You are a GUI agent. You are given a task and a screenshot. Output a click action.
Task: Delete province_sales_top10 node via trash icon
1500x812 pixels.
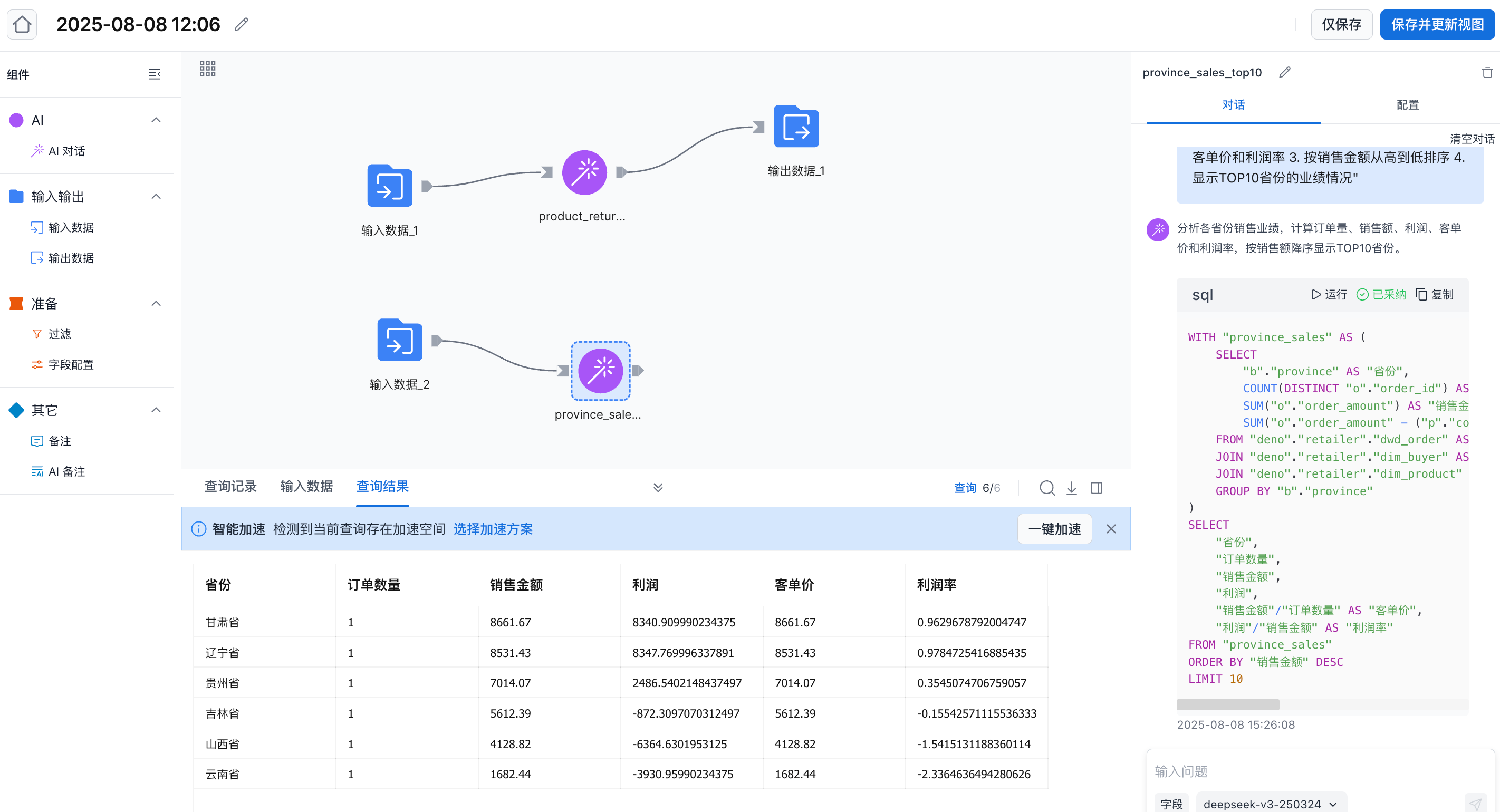1487,72
